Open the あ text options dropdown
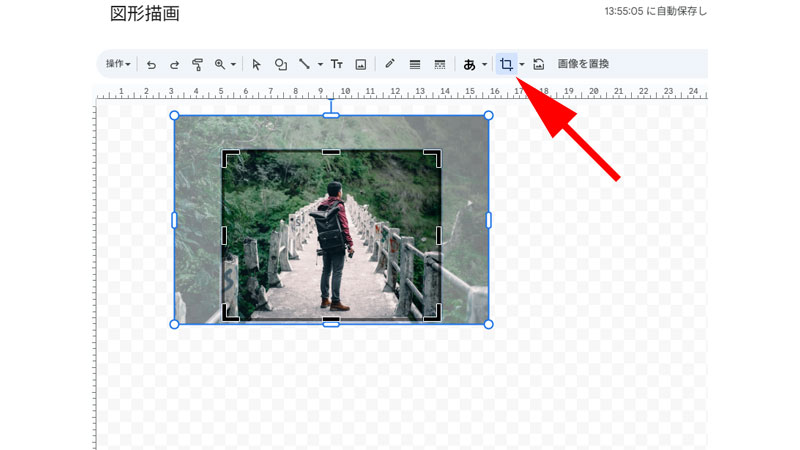Viewport: 800px width, 450px height. [475, 64]
